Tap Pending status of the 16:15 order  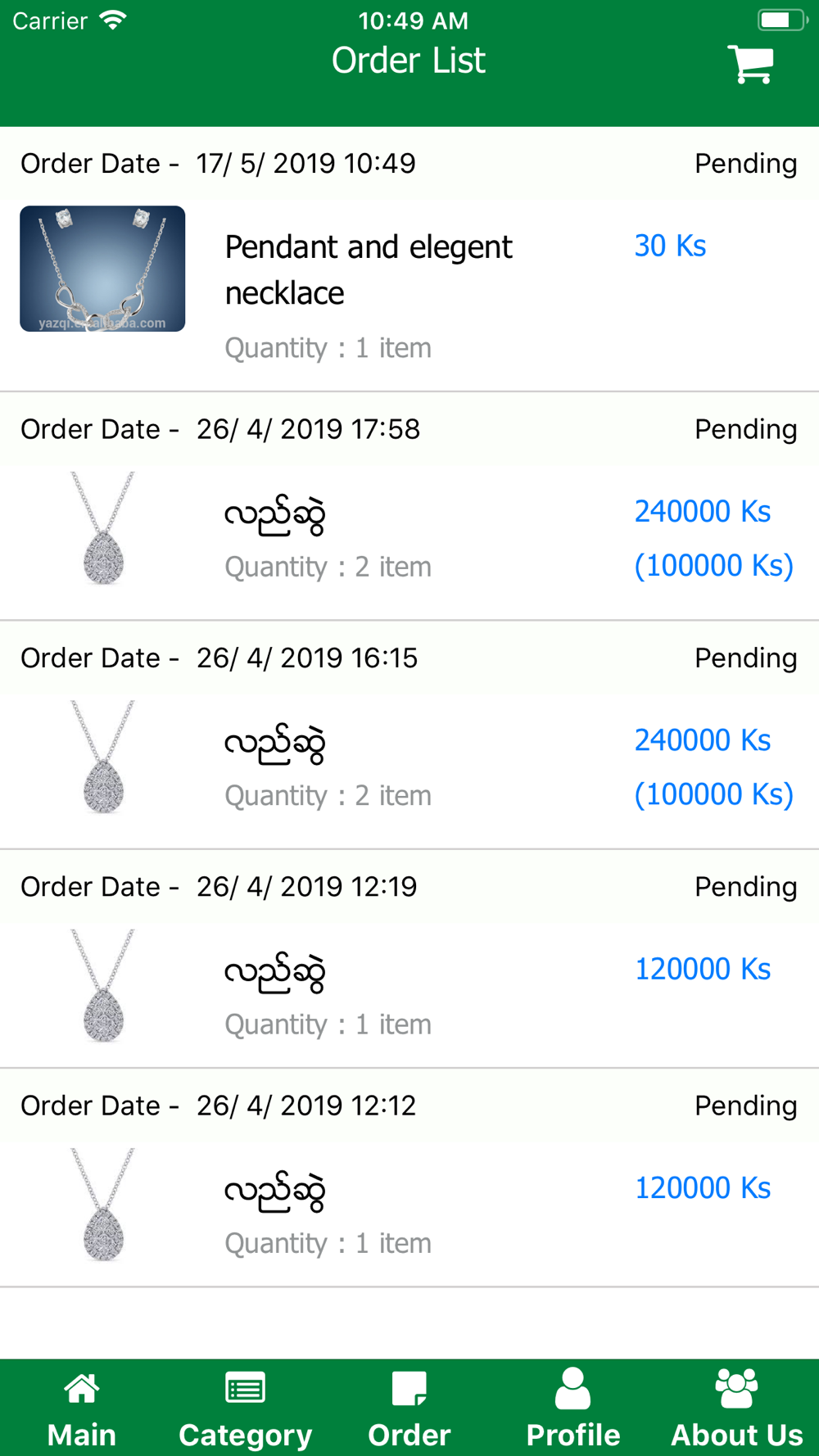(745, 658)
